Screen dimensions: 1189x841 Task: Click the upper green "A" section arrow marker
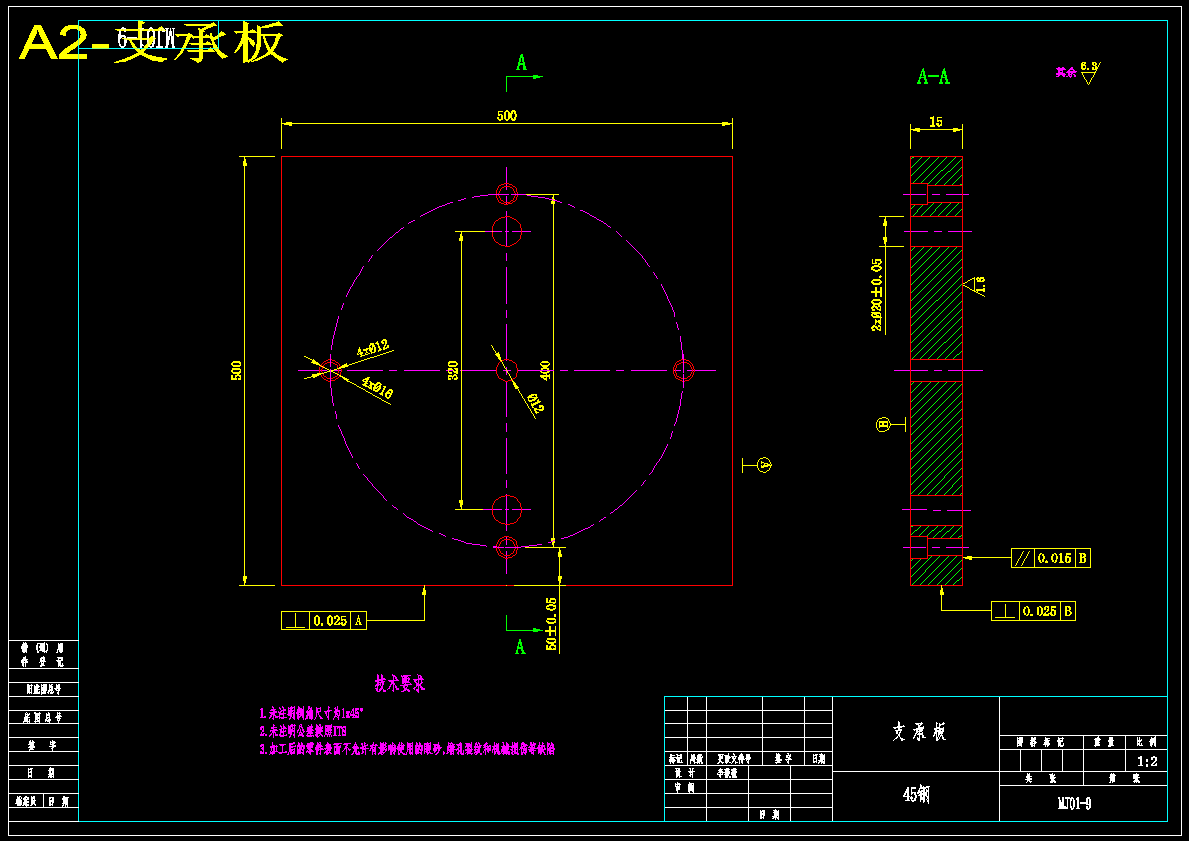pos(522,63)
